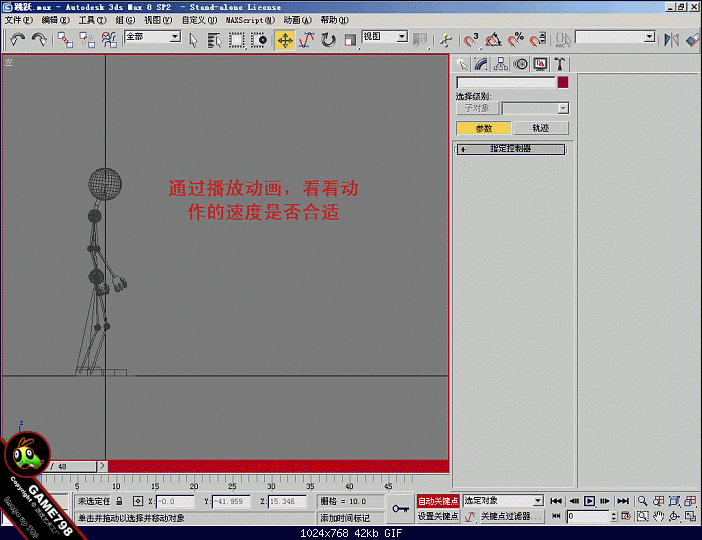Screen dimensions: 702x540
Task: Click the large Set Keys key icon
Action: 400,509
